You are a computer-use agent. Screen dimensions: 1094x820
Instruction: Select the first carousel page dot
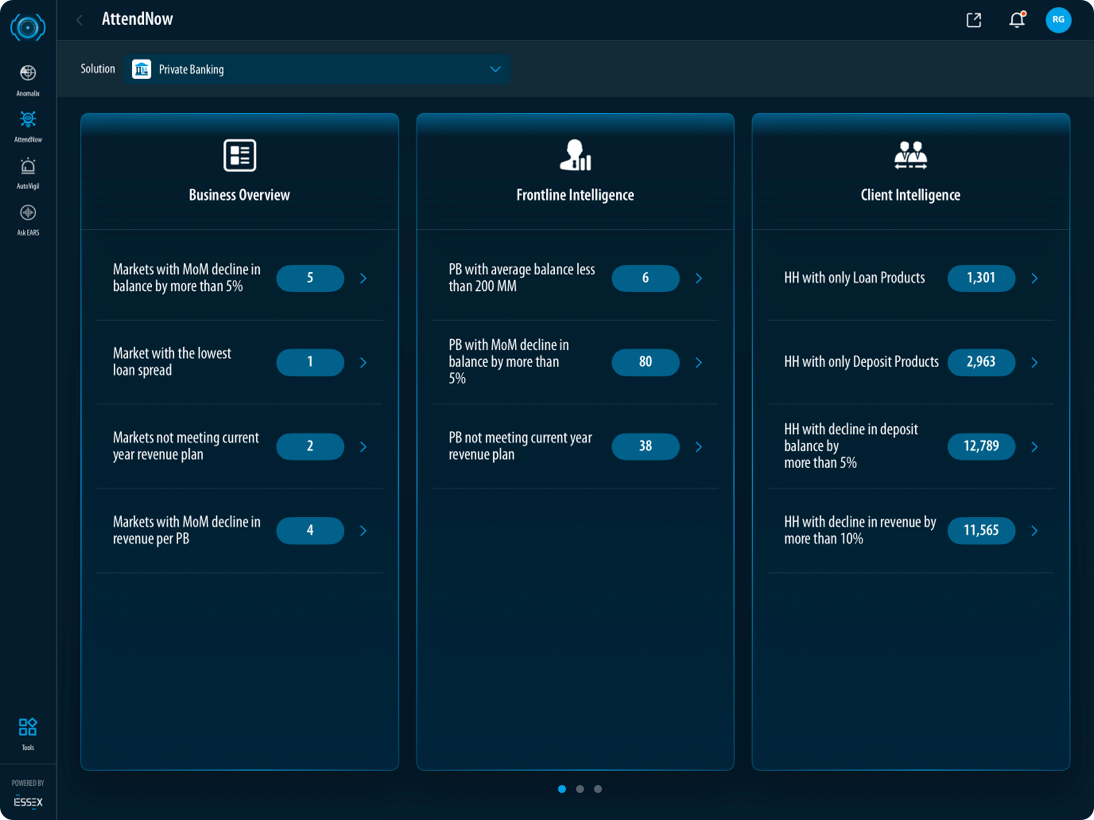(562, 789)
